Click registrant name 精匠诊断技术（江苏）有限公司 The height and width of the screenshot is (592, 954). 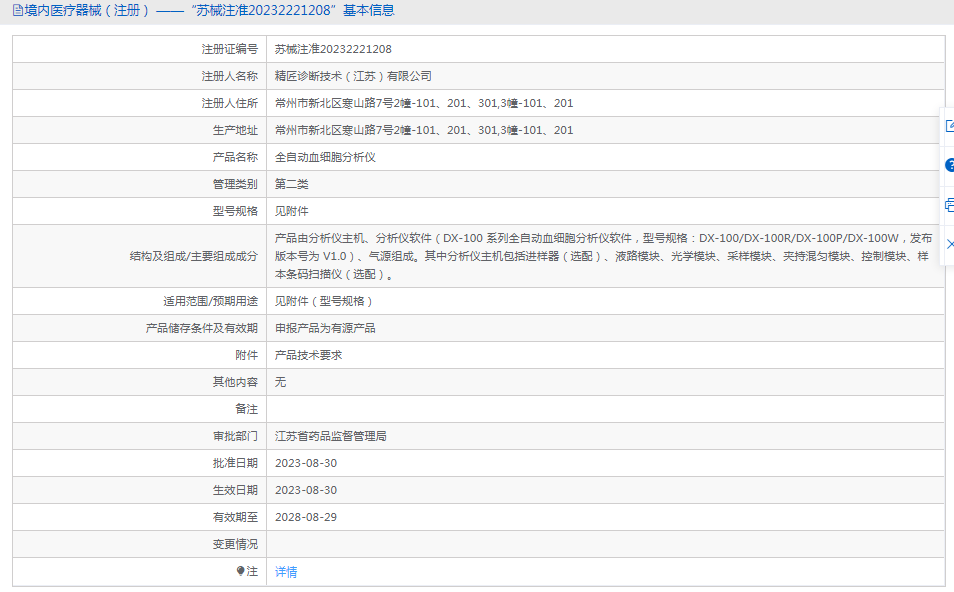(353, 76)
